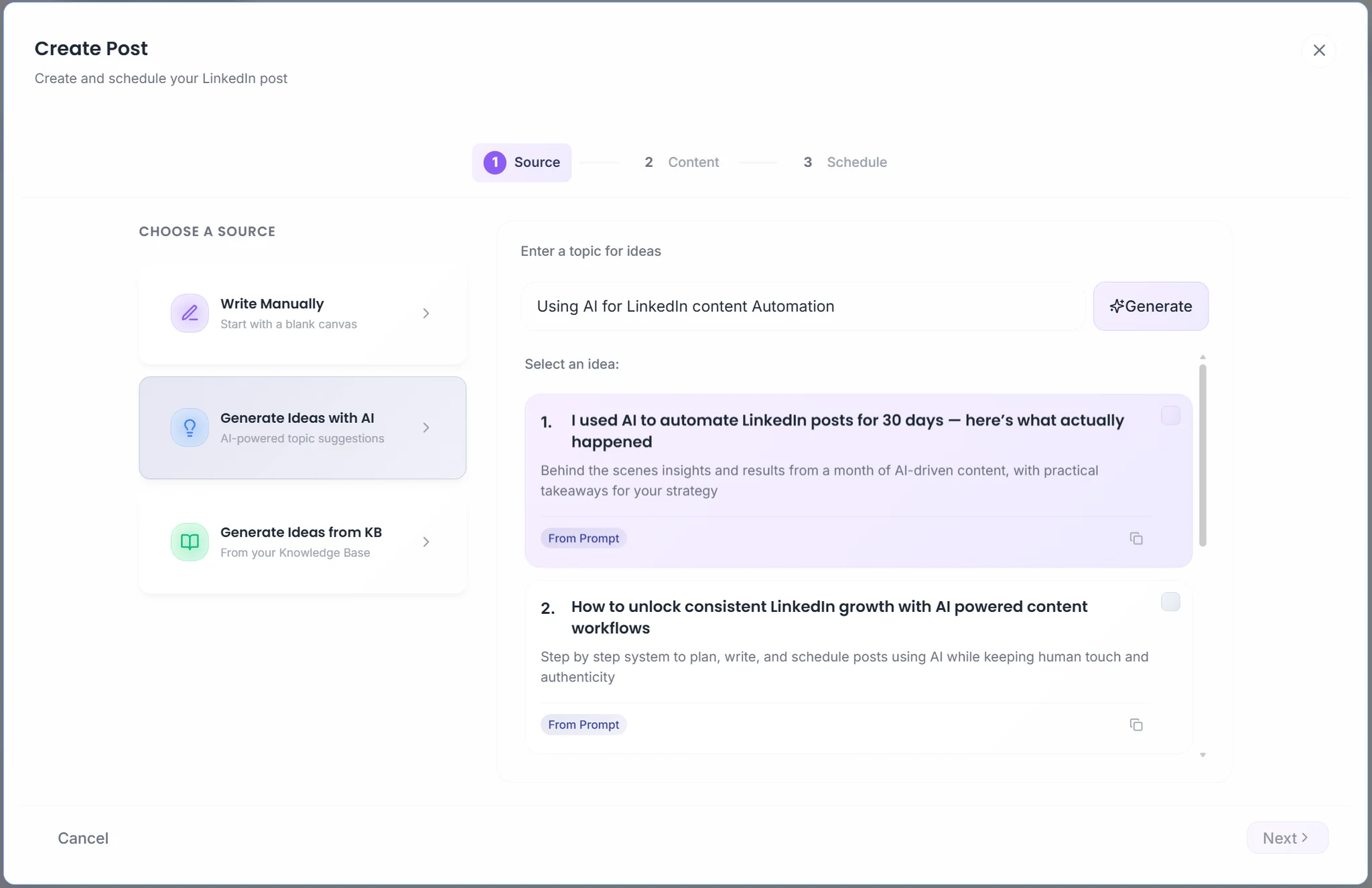Expand the Write Manually card via its chevron
1372x888 pixels.
pos(426,313)
